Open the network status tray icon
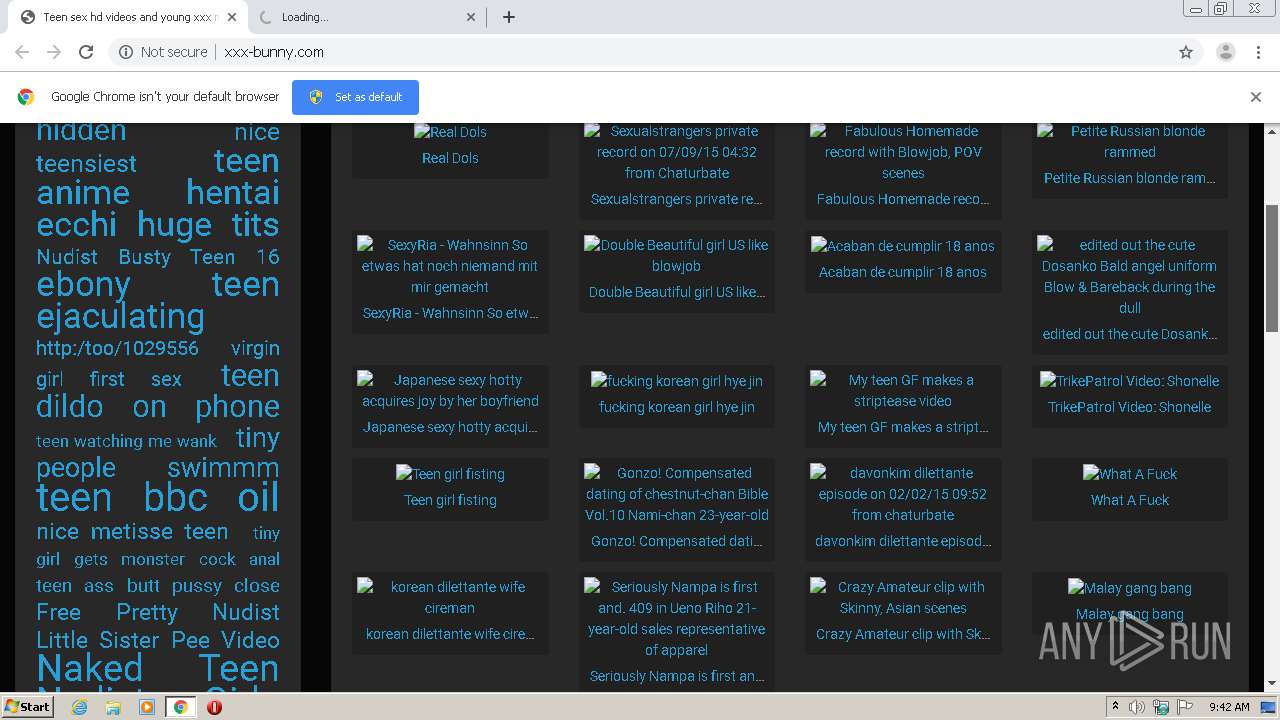 [1161, 707]
